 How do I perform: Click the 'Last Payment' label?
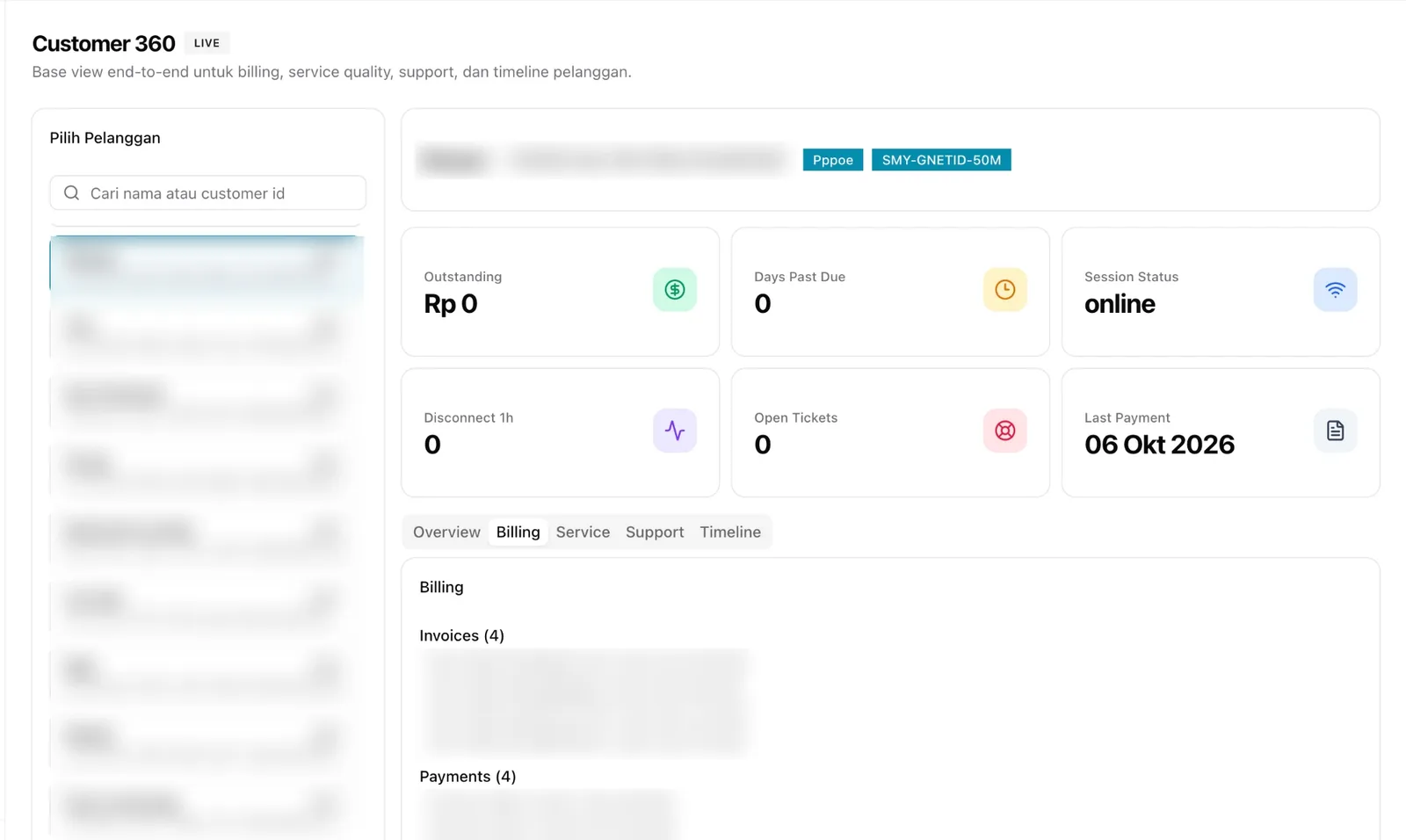pos(1127,418)
